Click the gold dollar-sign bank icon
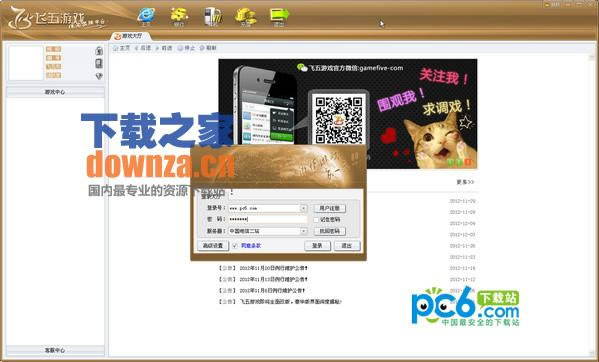The image size is (599, 362). pos(179,16)
